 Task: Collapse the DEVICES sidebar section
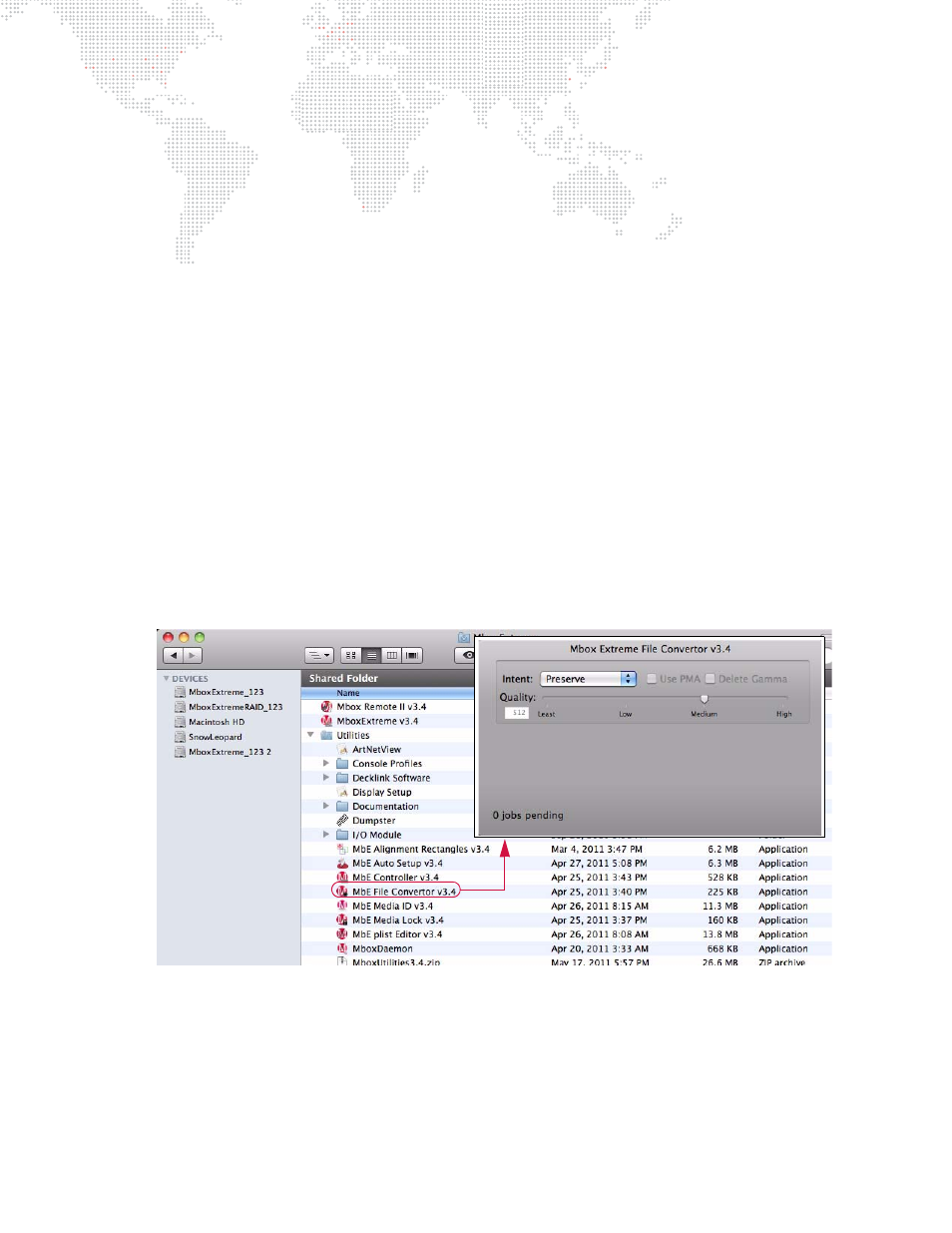166,679
